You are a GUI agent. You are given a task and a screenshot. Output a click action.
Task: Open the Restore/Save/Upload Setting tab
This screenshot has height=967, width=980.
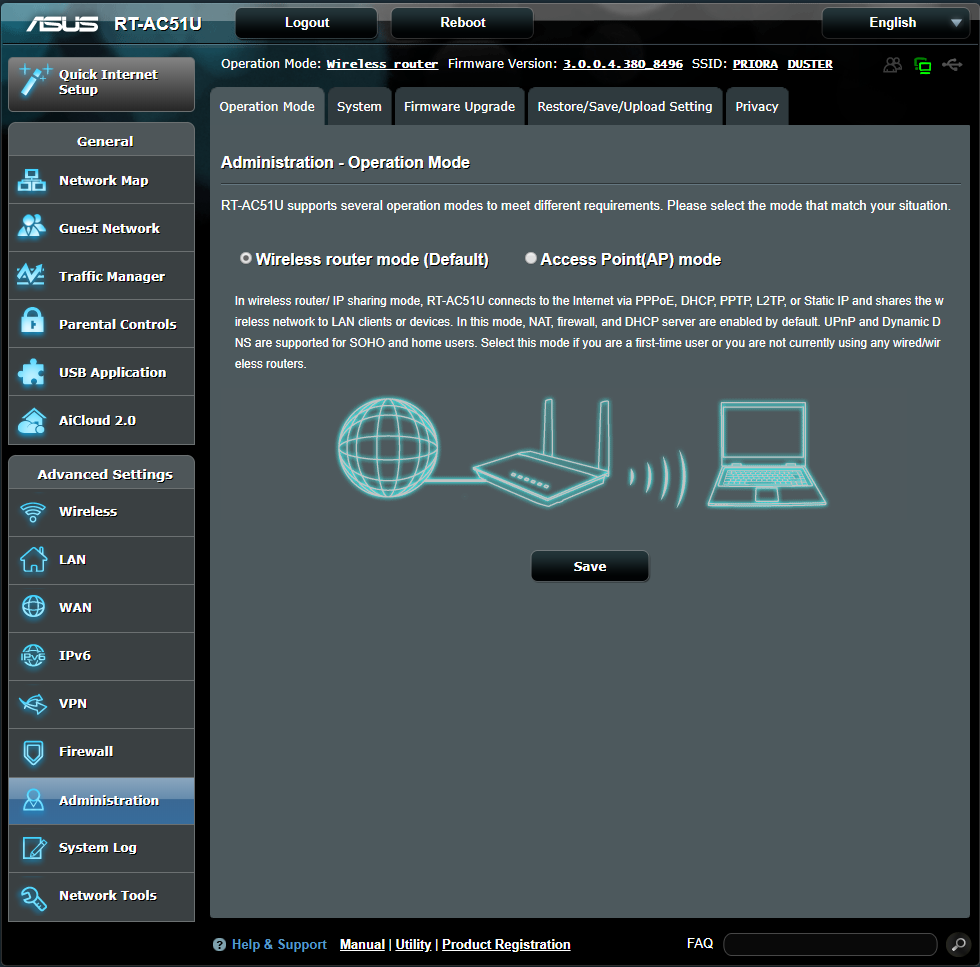coord(625,106)
